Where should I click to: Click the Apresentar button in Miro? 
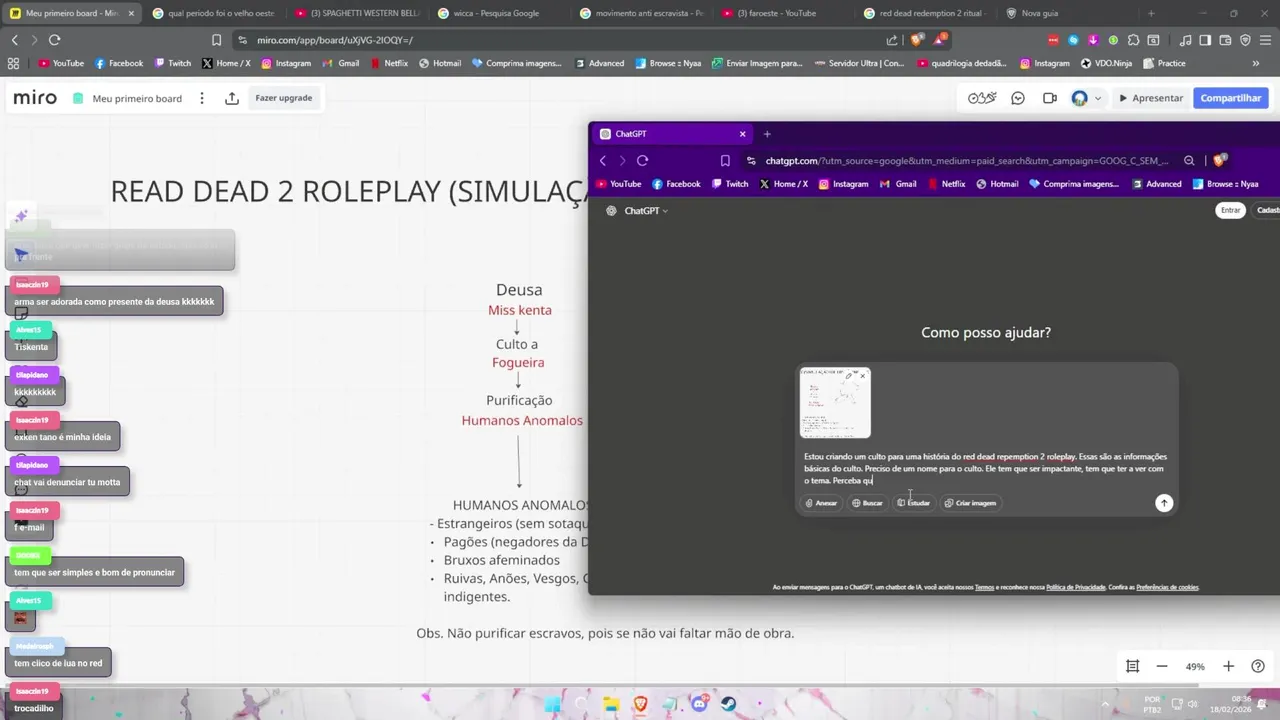[x=1151, y=98]
